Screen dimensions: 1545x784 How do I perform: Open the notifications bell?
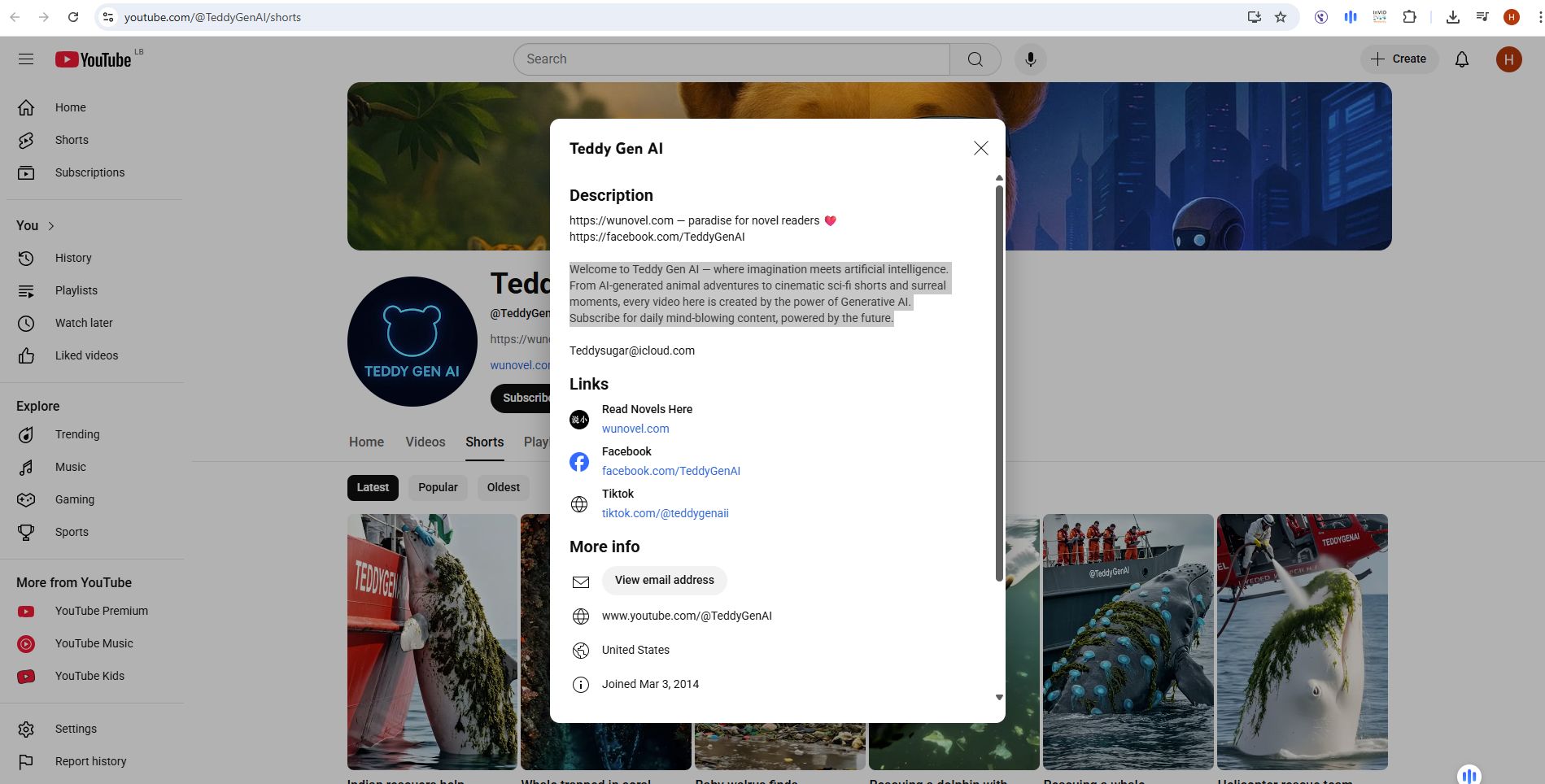tap(1461, 59)
